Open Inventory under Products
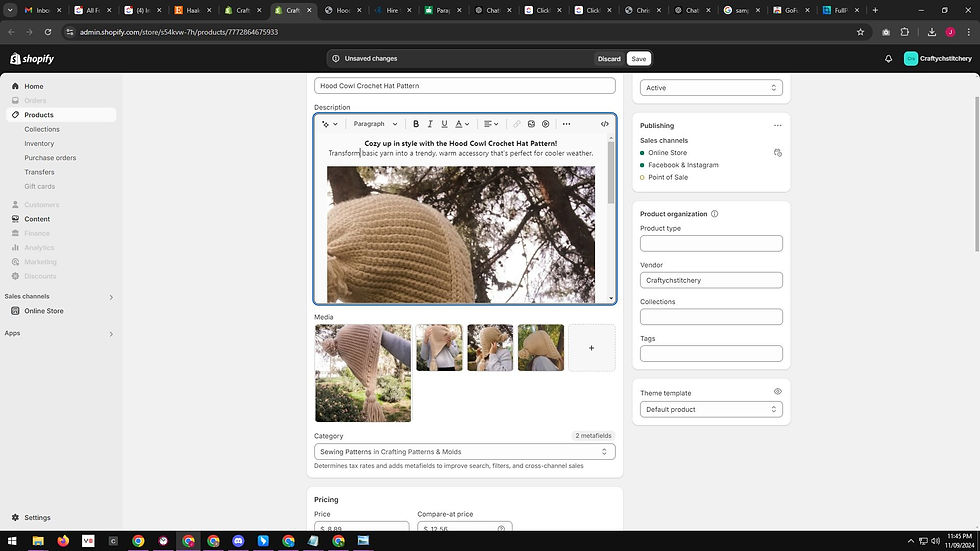Image resolution: width=980 pixels, height=551 pixels. pos(39,144)
